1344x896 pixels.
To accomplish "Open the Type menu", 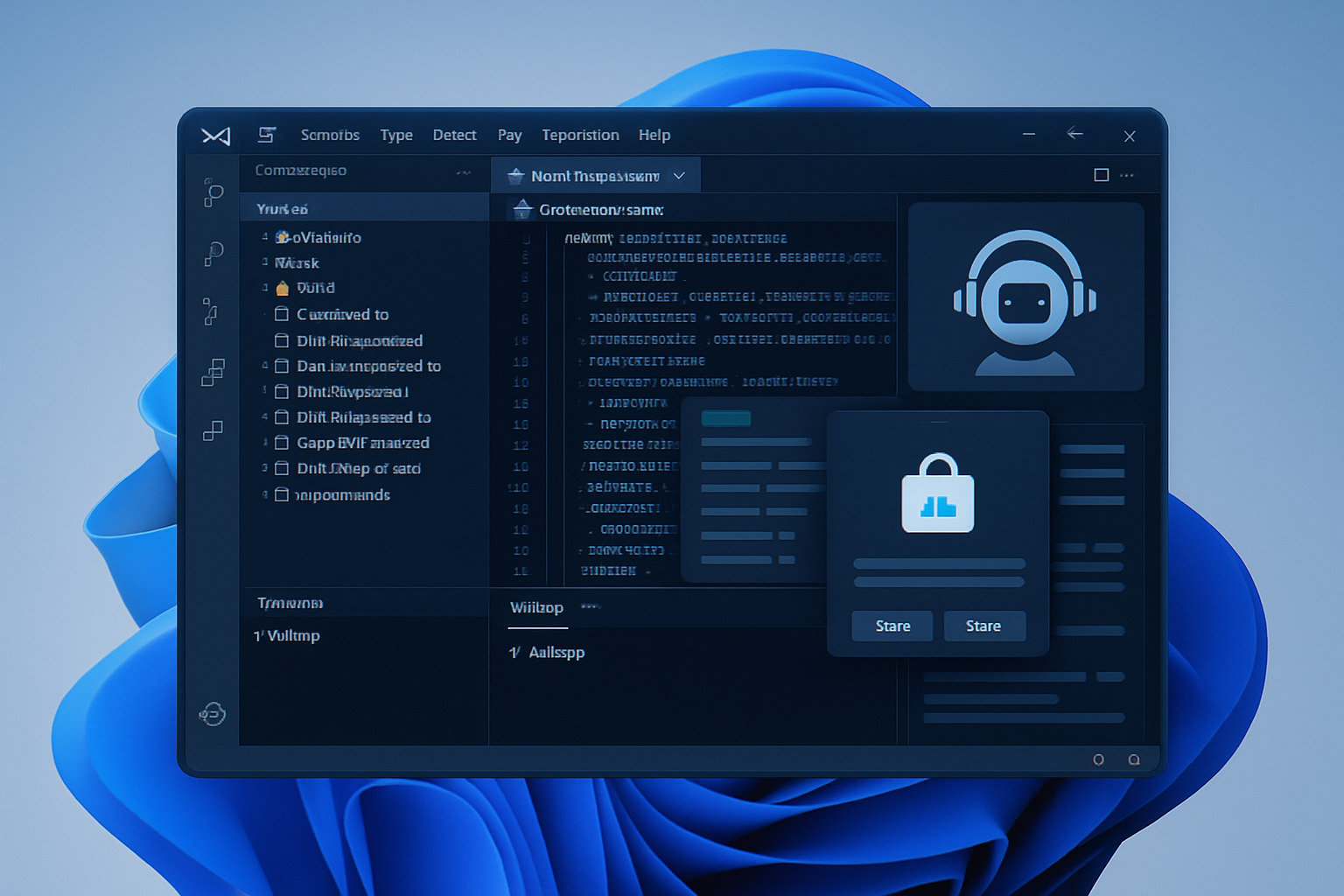I will 396,135.
